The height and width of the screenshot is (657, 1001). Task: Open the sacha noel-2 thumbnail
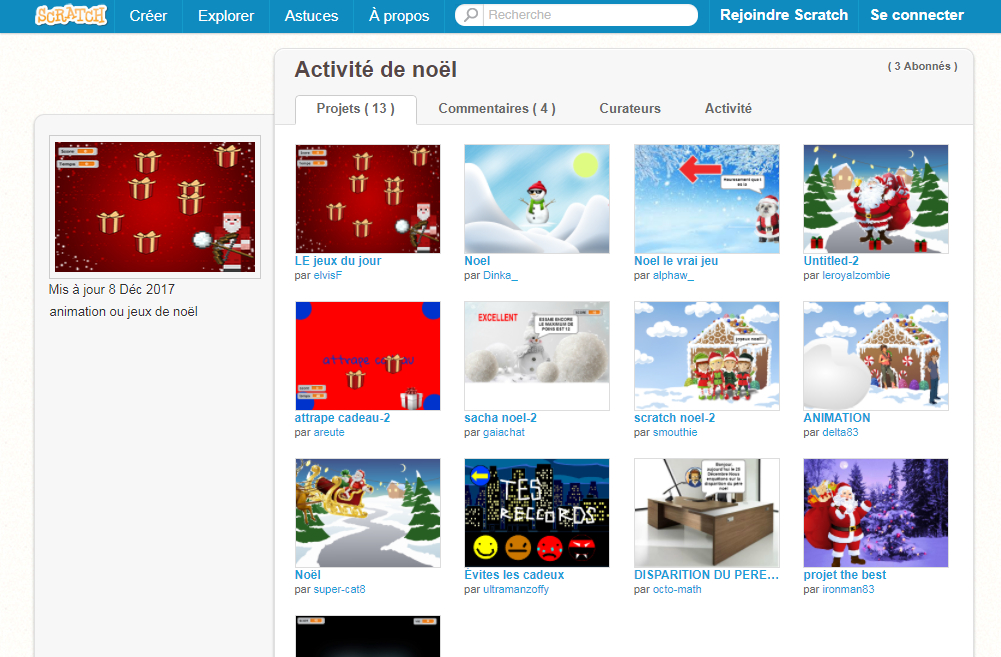click(537, 356)
